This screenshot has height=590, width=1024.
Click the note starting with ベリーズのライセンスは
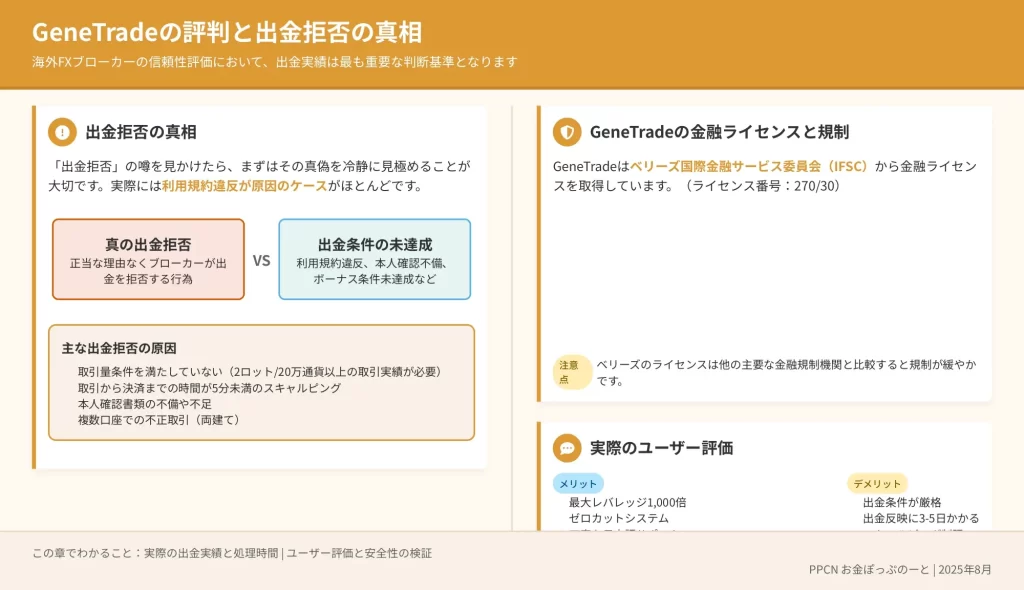[786, 372]
